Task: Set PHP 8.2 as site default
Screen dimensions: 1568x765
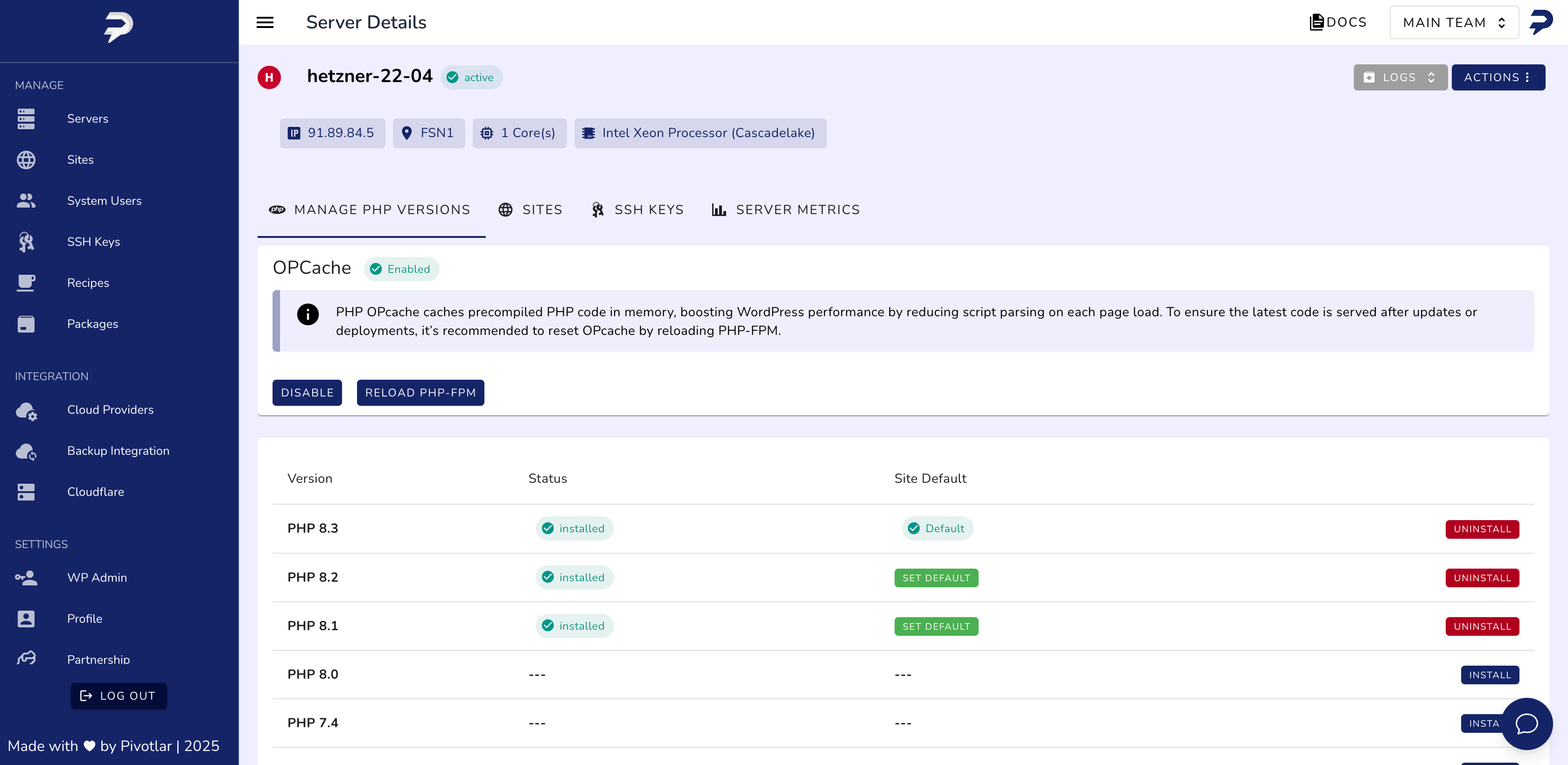Action: click(936, 577)
